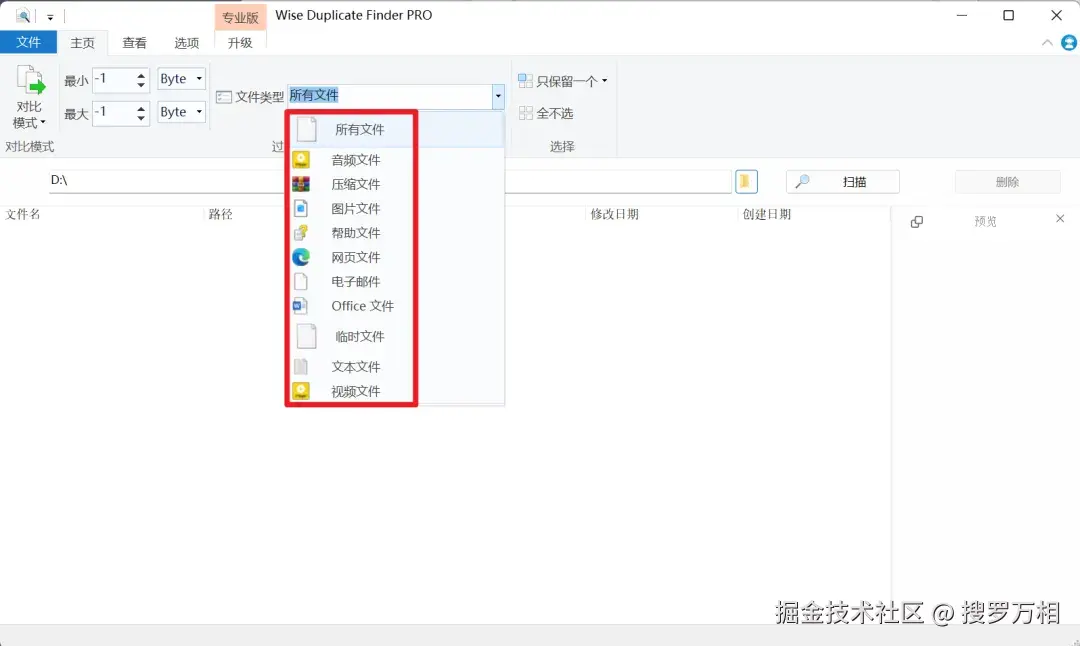1080x646 pixels.
Task: Select 电子邮件 email option
Action: [397, 282]
